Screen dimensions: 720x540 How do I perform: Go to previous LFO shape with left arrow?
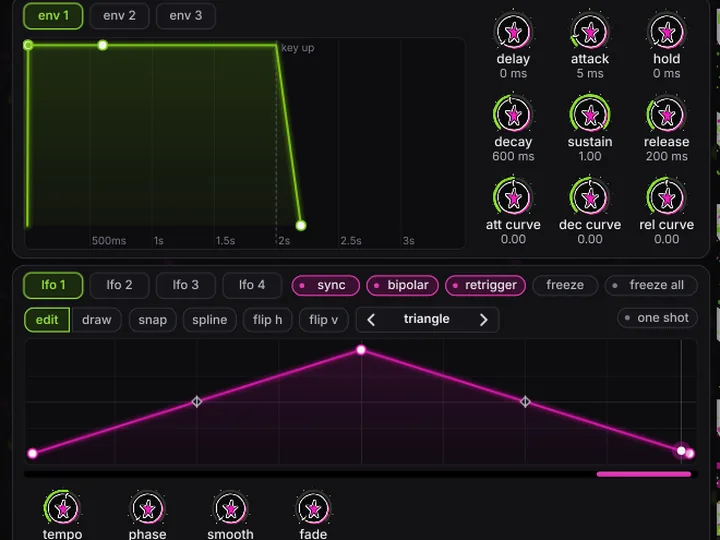pos(371,320)
